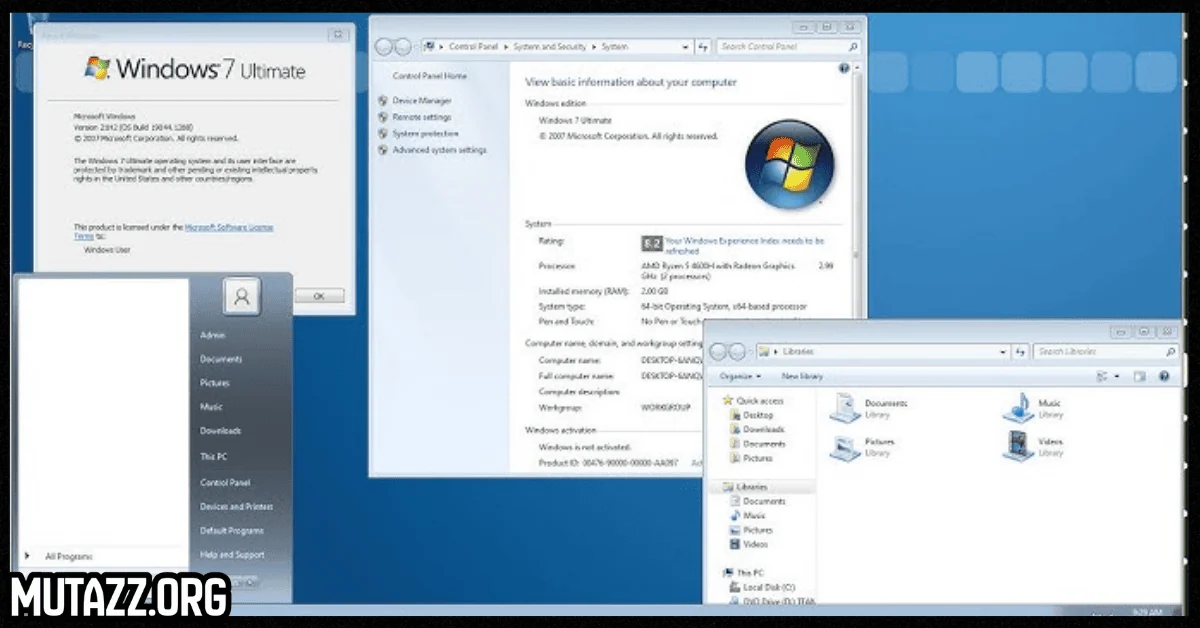Click the Back navigation arrow in the Libraries window

pos(717,351)
